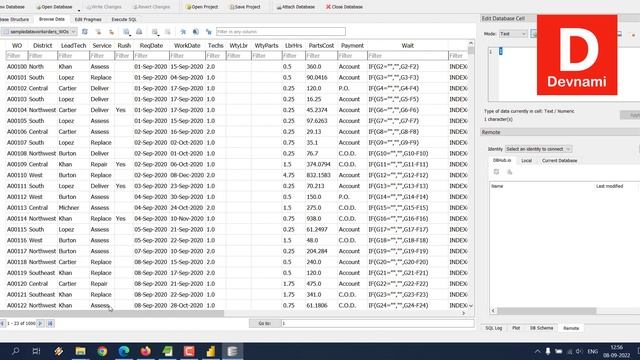Select cell Michner in LeadTech column
This screenshot has height=360, width=640.
point(73,208)
